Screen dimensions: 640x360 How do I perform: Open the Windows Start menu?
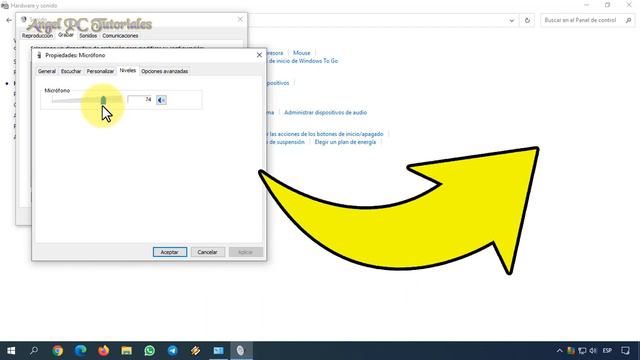pos(11,351)
